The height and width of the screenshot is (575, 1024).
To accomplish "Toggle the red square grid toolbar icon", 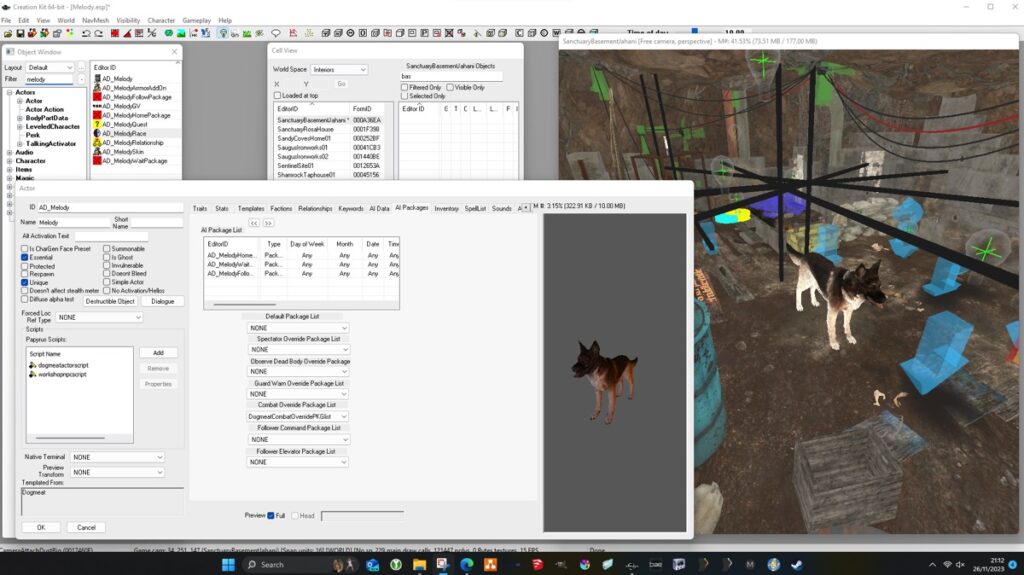I will pyautogui.click(x=115, y=33).
